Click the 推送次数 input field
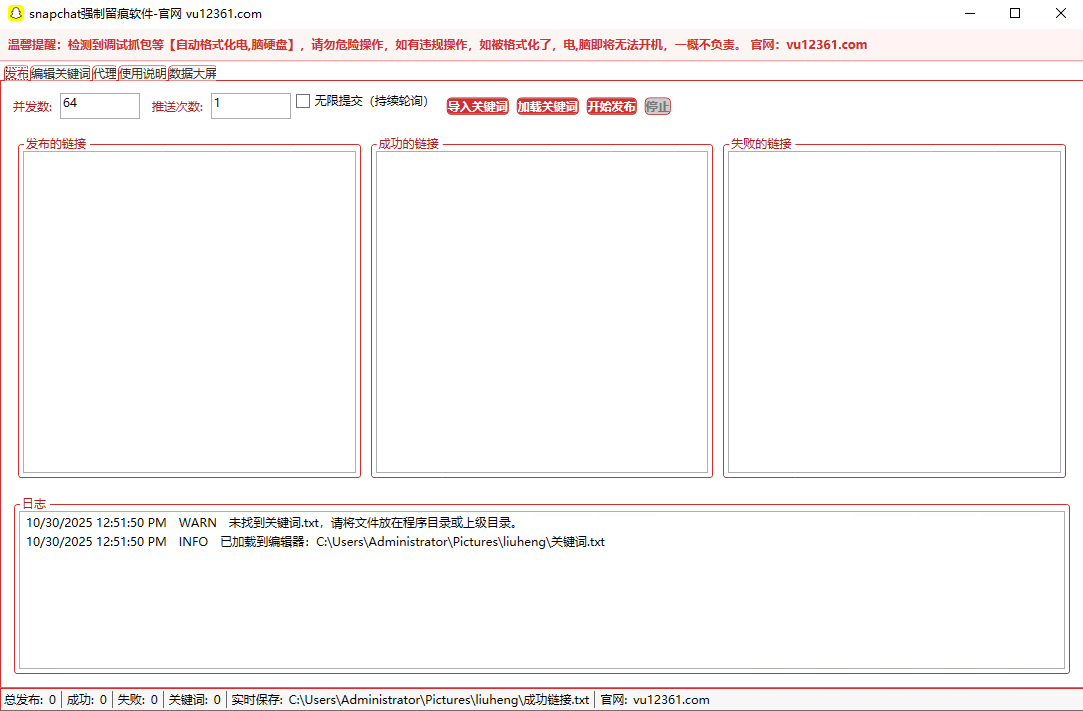 click(250, 106)
